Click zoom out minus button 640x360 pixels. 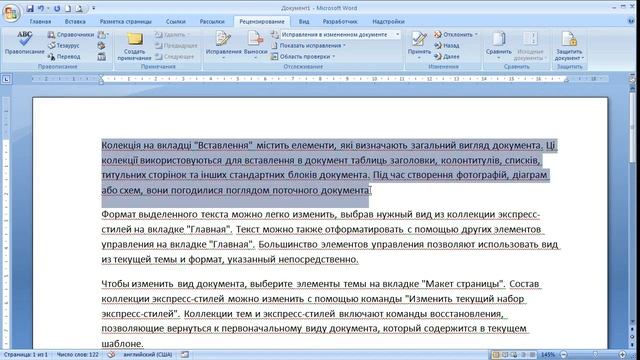pos(564,355)
